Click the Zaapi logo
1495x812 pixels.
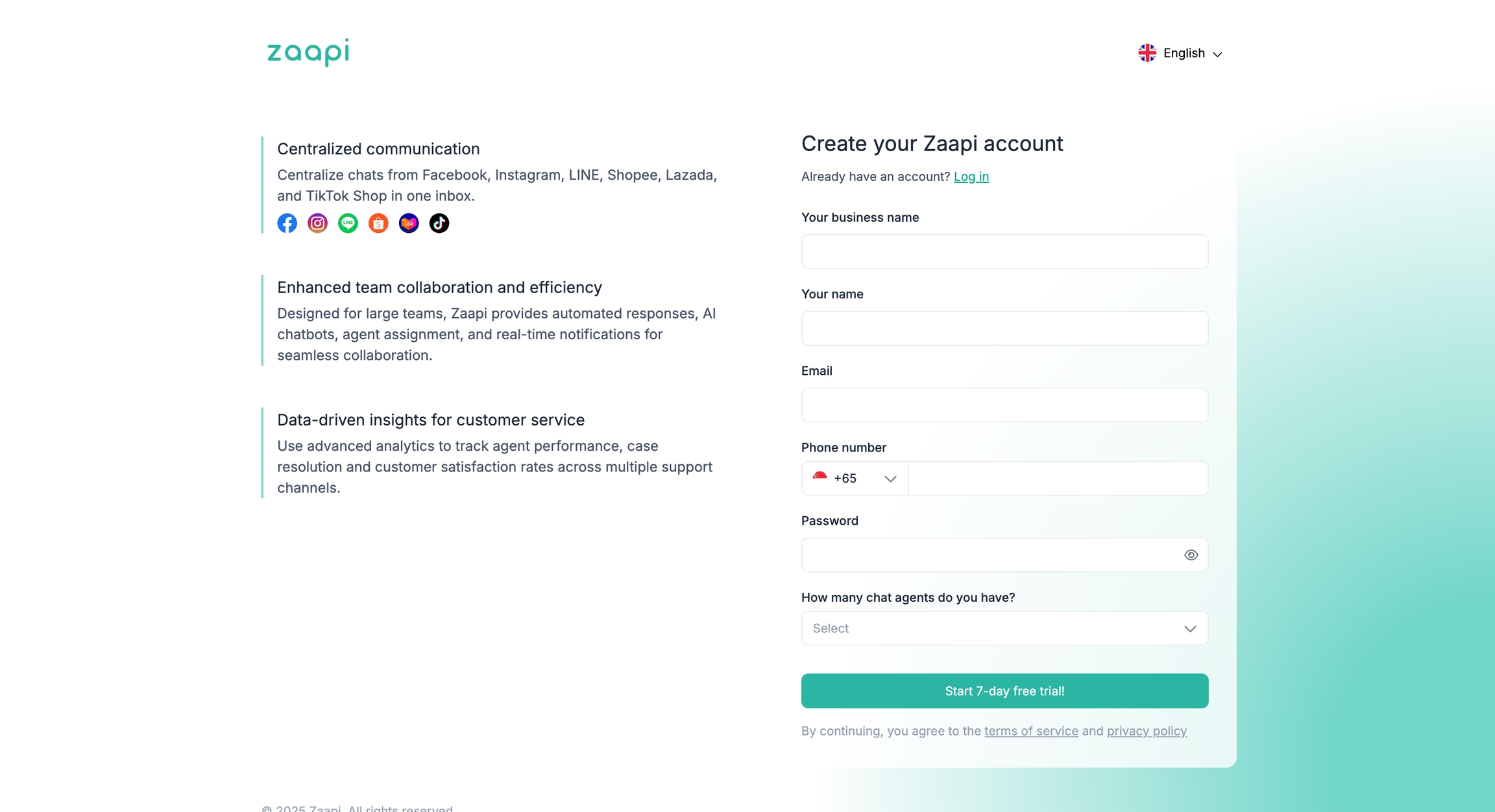point(308,52)
